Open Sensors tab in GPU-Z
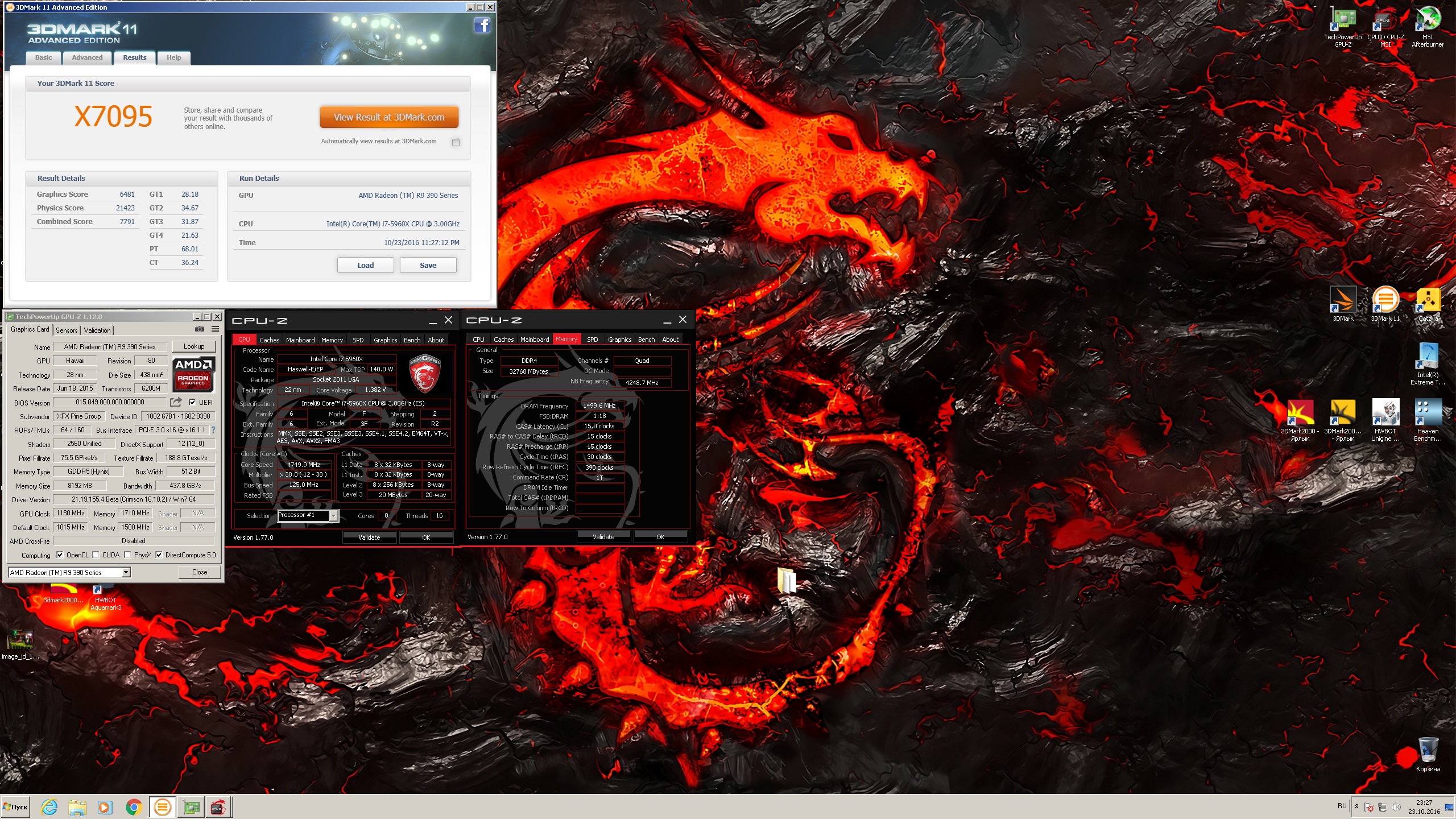1456x819 pixels. point(67,330)
